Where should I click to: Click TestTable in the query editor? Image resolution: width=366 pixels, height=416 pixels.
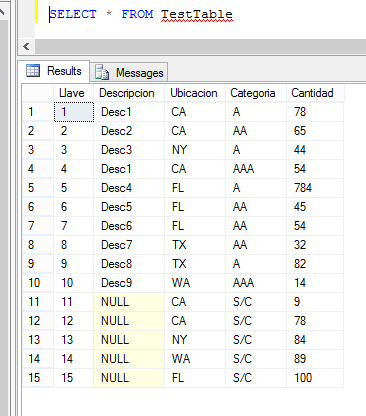click(197, 14)
